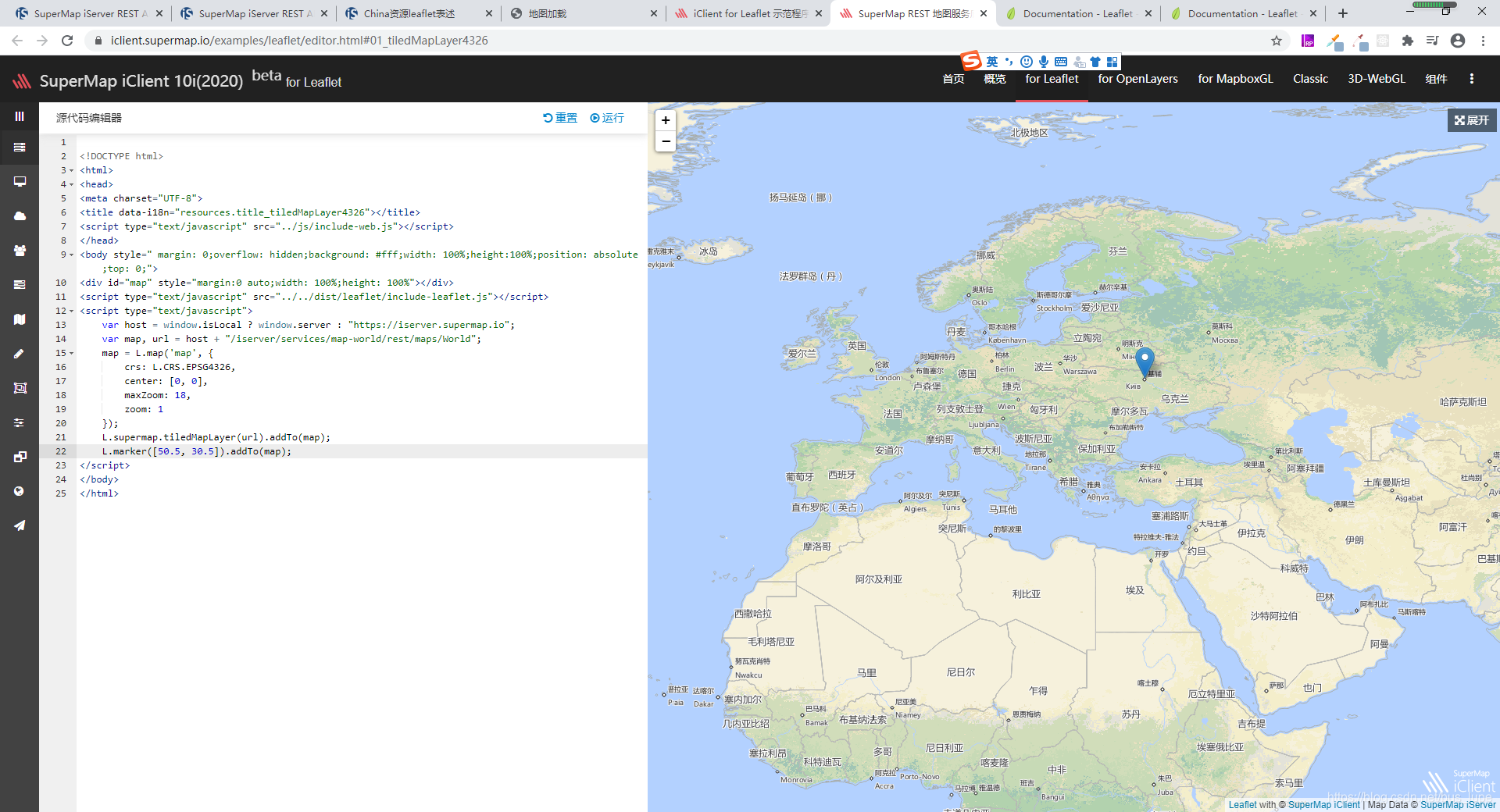This screenshot has height=812, width=1500.
Task: Run the code with 运行
Action: pos(607,118)
